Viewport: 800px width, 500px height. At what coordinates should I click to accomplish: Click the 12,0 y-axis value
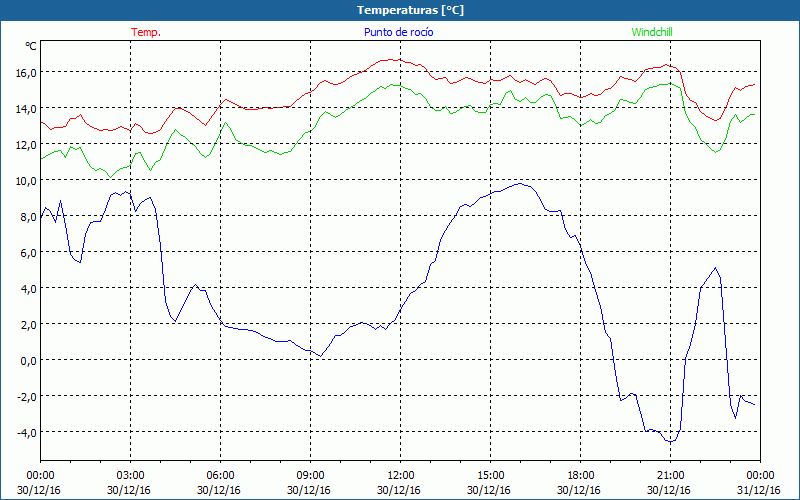(x=26, y=144)
